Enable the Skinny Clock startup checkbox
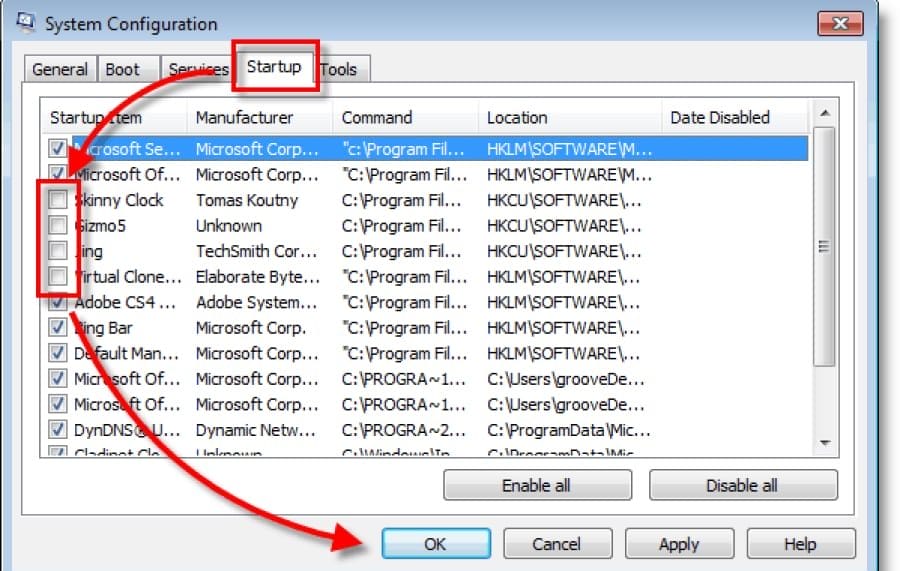900x571 pixels. coord(57,200)
